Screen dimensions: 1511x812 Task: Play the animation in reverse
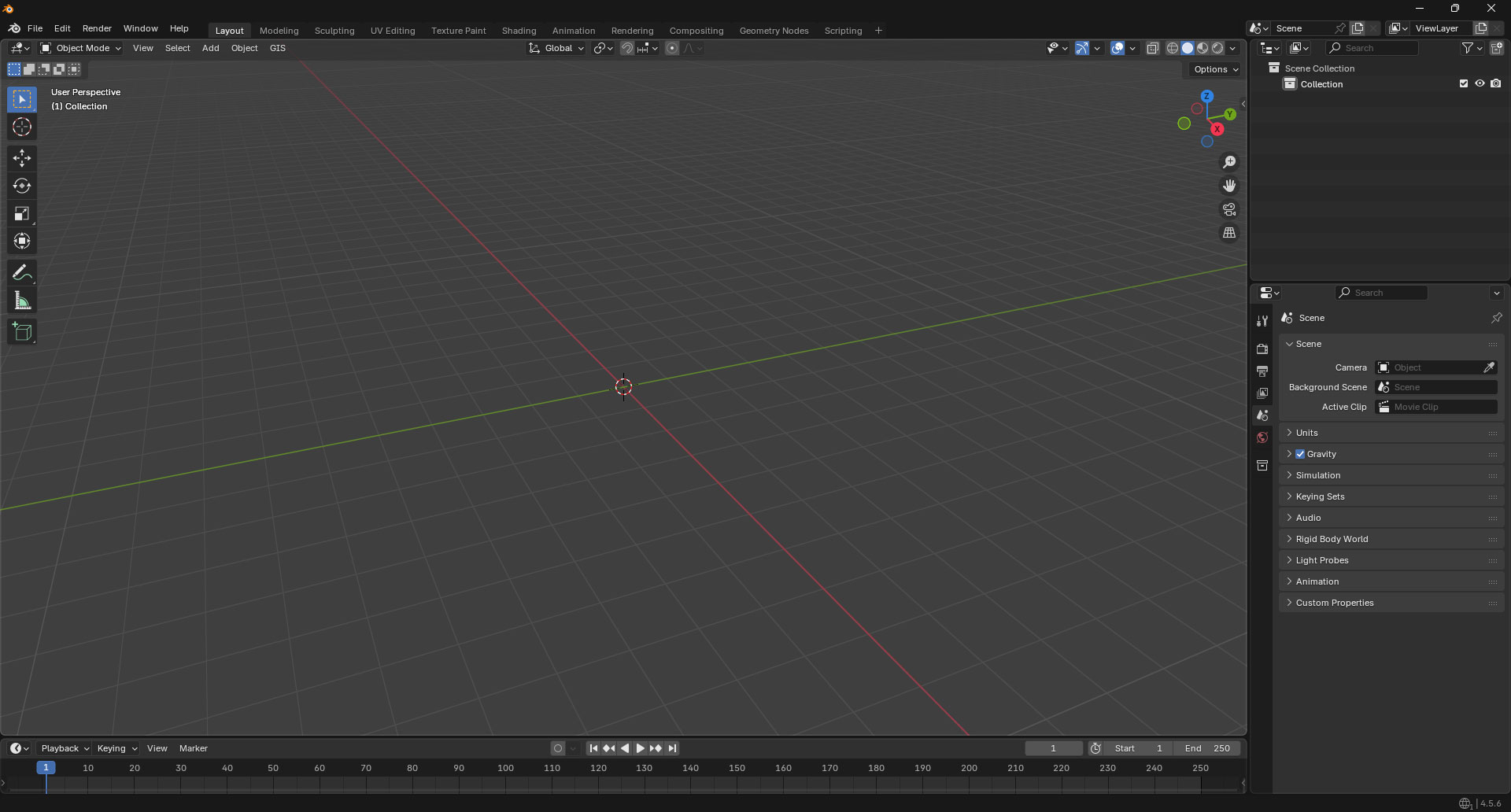click(x=625, y=748)
